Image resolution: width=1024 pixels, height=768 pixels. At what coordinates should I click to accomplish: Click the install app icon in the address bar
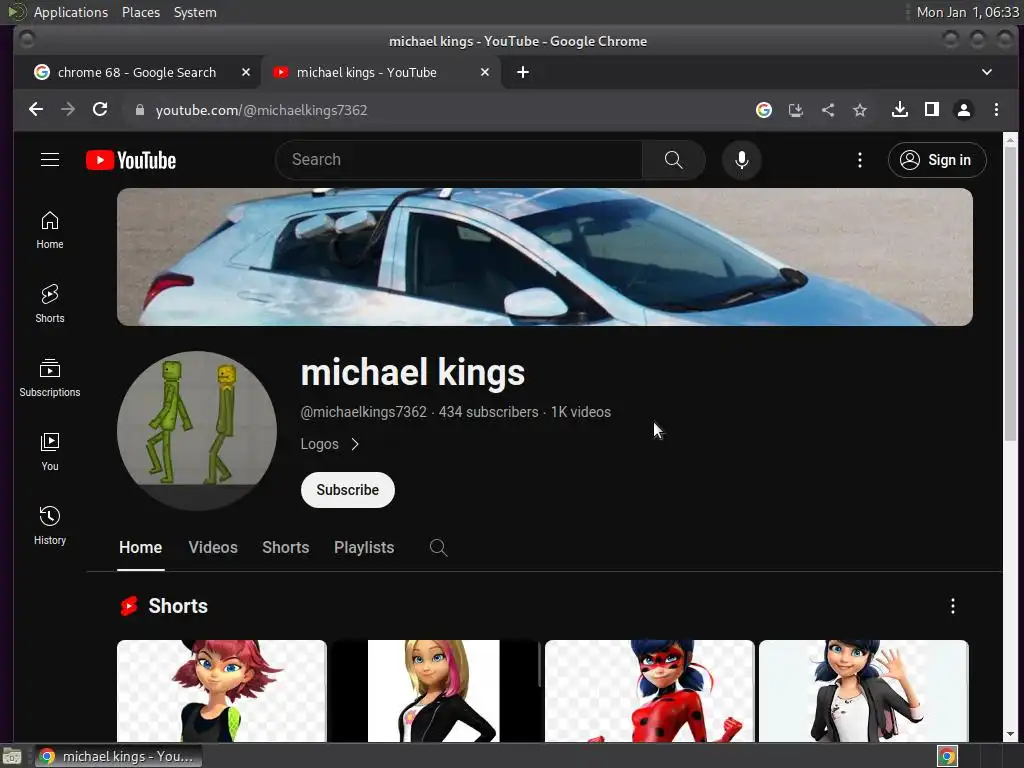click(795, 110)
